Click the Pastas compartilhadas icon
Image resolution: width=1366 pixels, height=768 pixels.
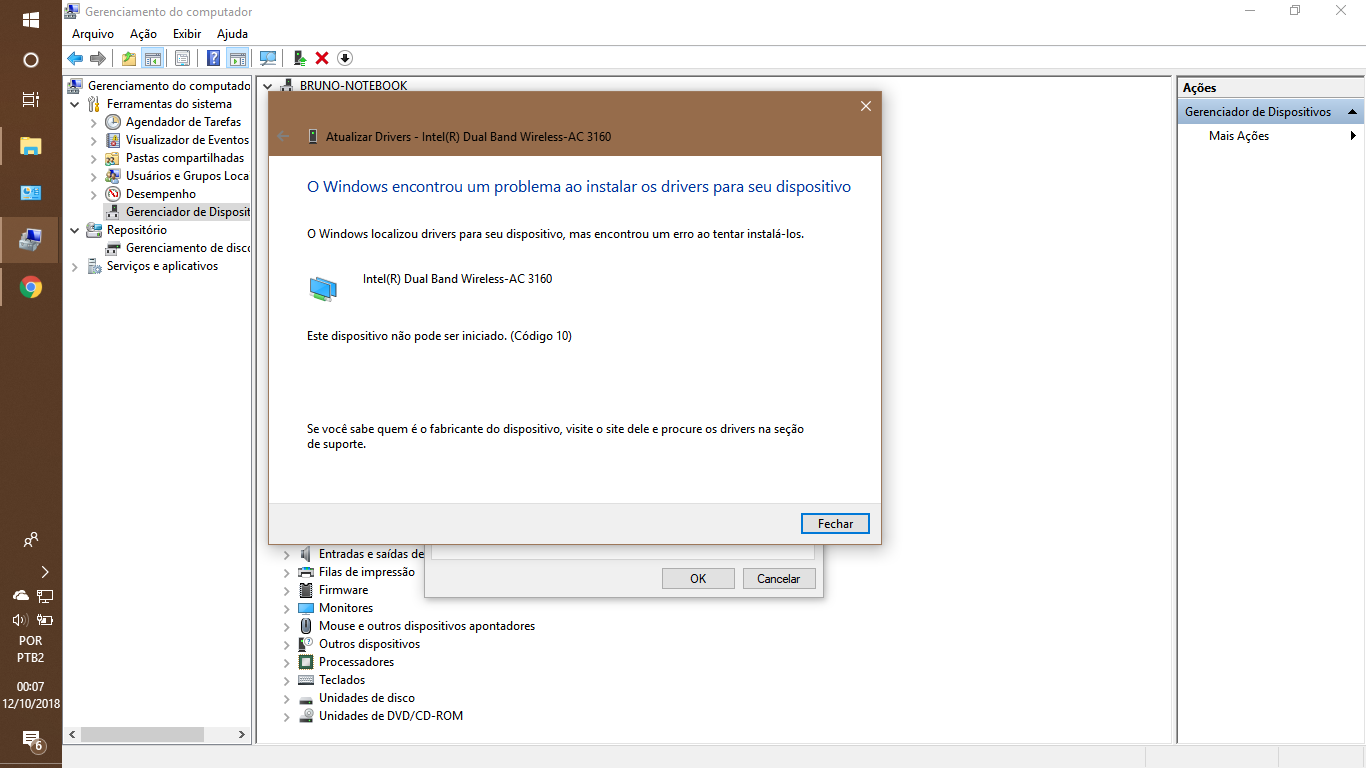(113, 158)
